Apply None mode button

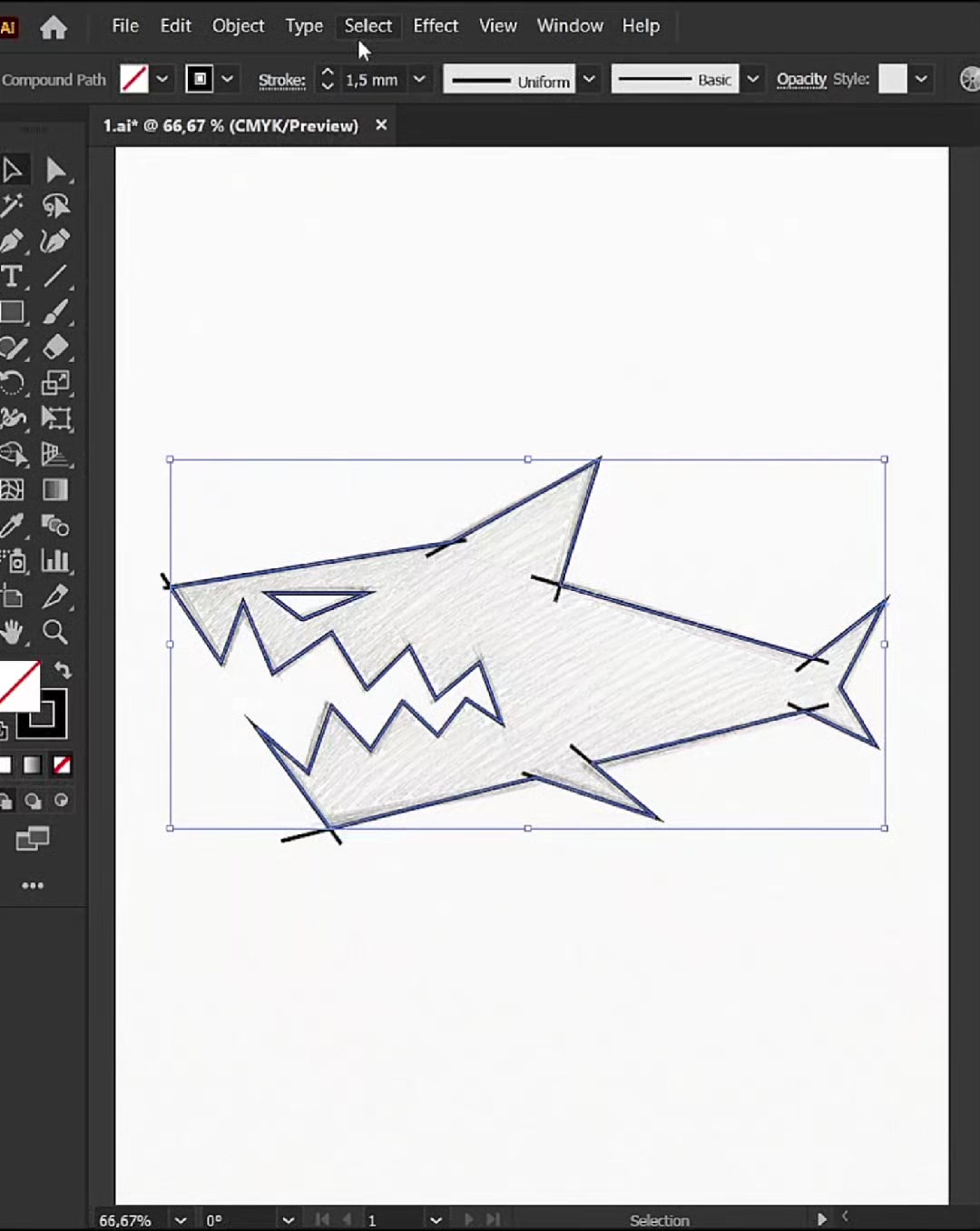tap(62, 765)
